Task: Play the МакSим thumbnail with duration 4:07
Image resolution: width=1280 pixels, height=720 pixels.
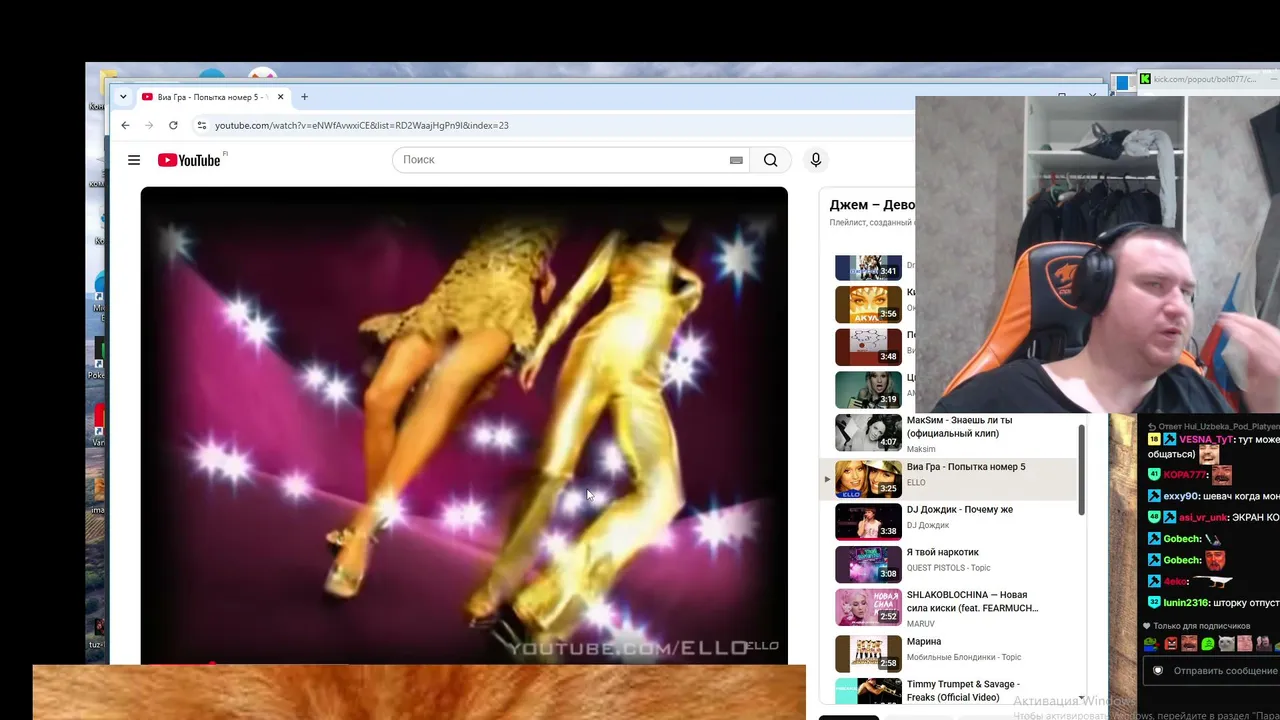Action: (868, 433)
